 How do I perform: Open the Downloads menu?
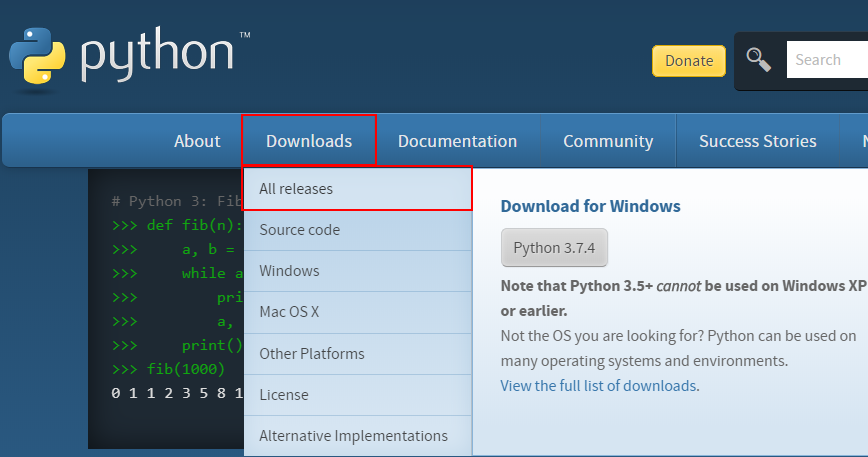(x=309, y=141)
